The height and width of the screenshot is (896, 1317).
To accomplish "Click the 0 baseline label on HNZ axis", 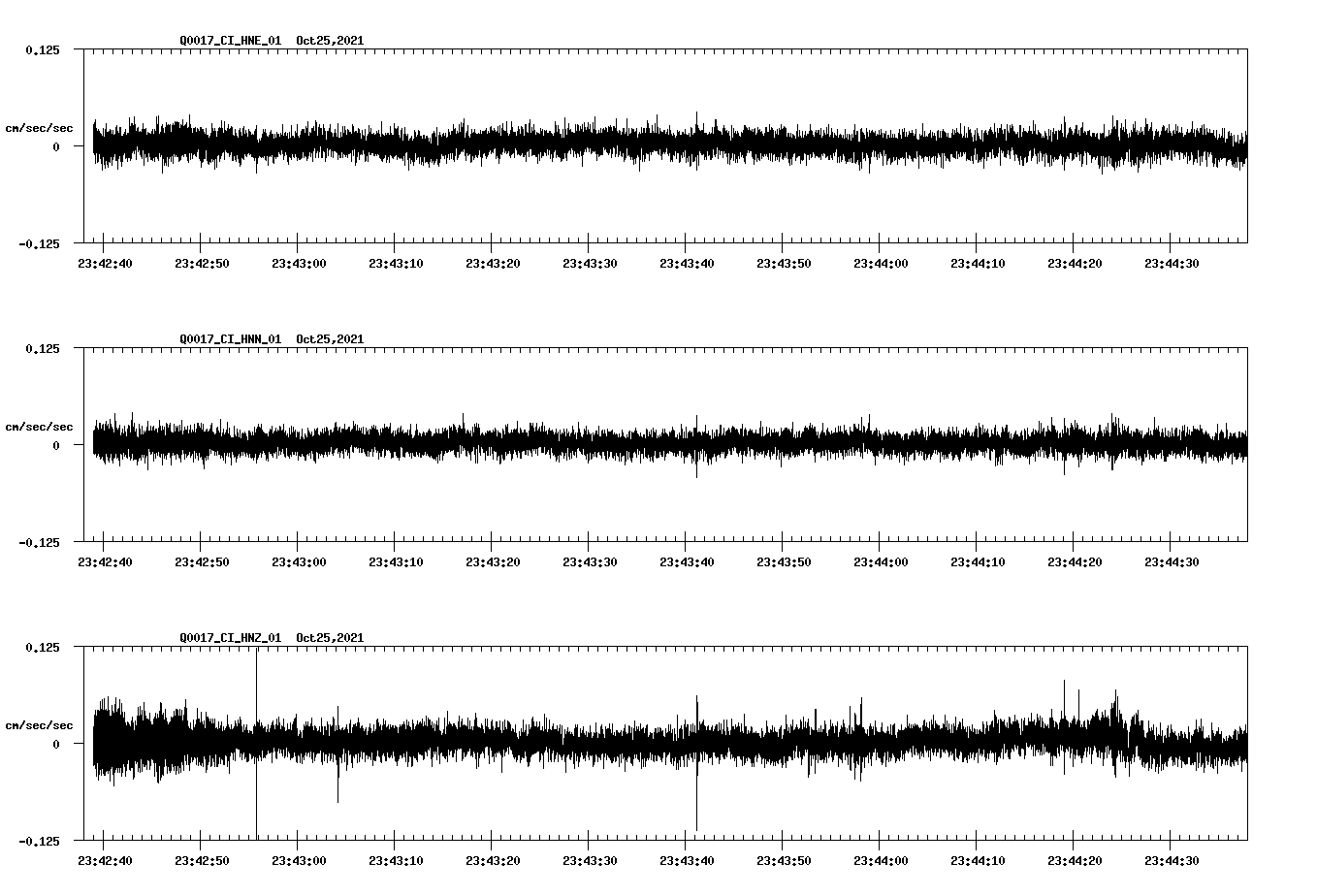I will [x=55, y=744].
